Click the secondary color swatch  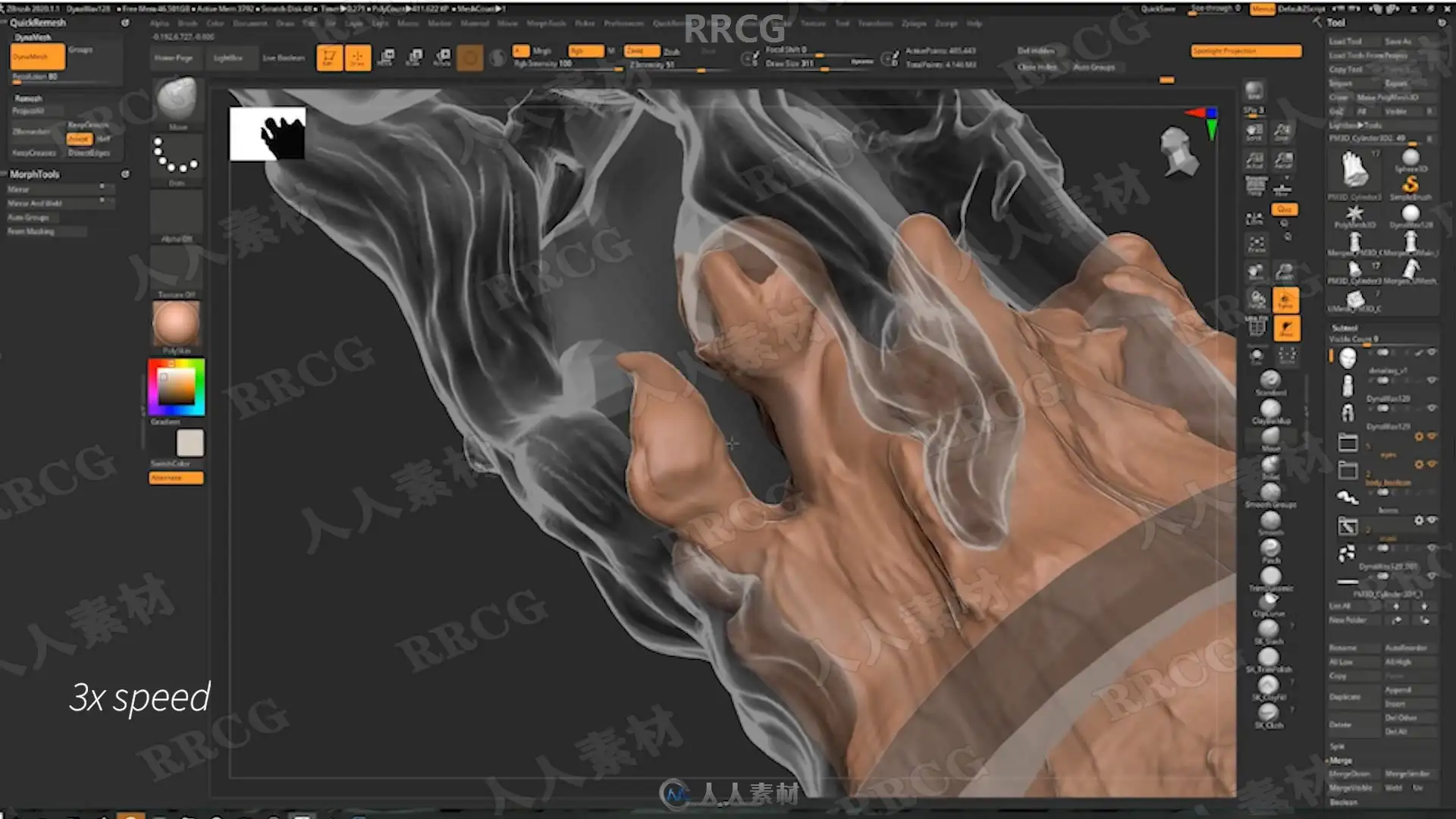click(190, 443)
